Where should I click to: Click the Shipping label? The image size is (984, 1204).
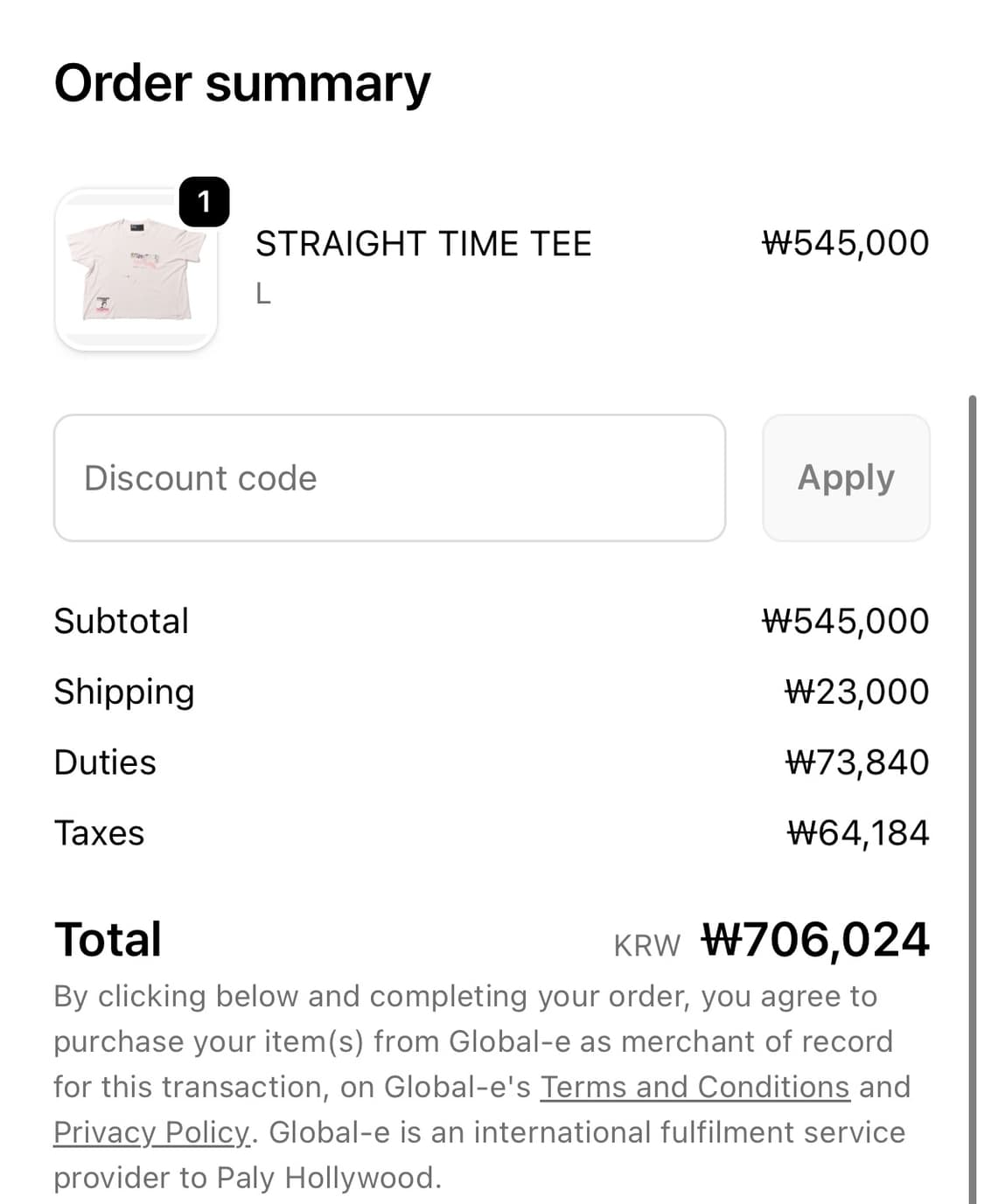click(124, 692)
